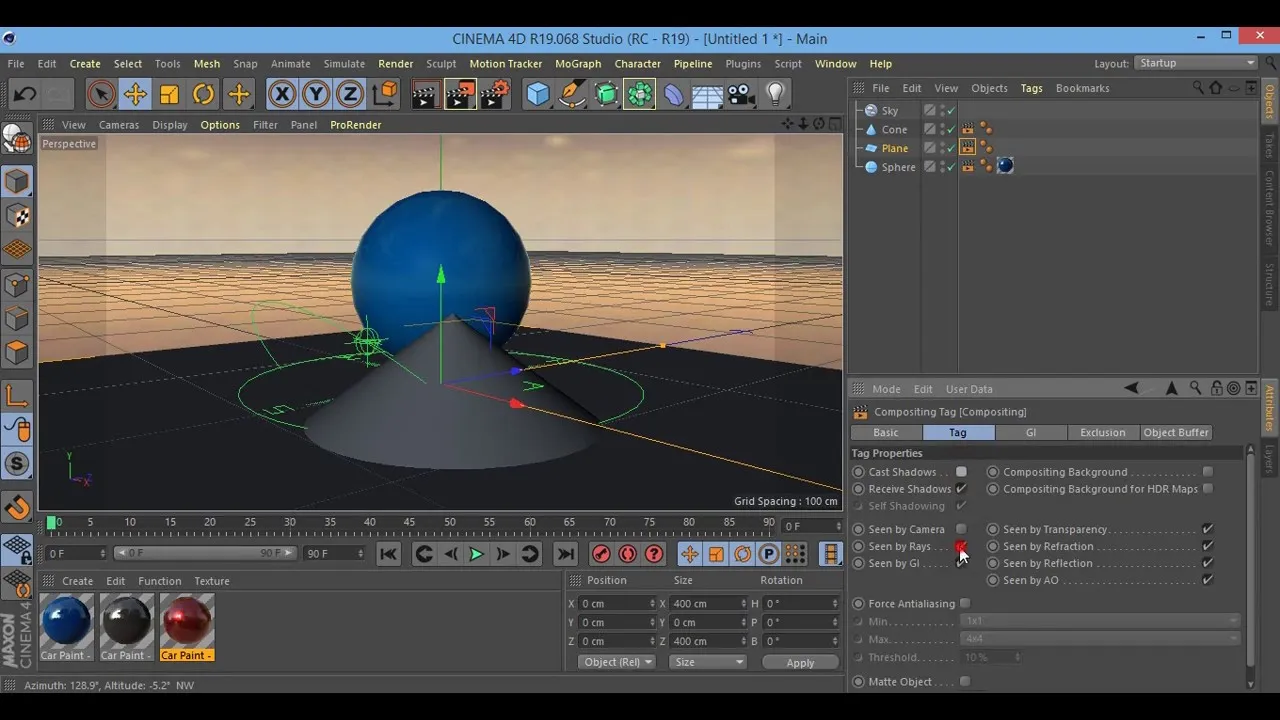Open the viewport Options menu

coord(220,125)
